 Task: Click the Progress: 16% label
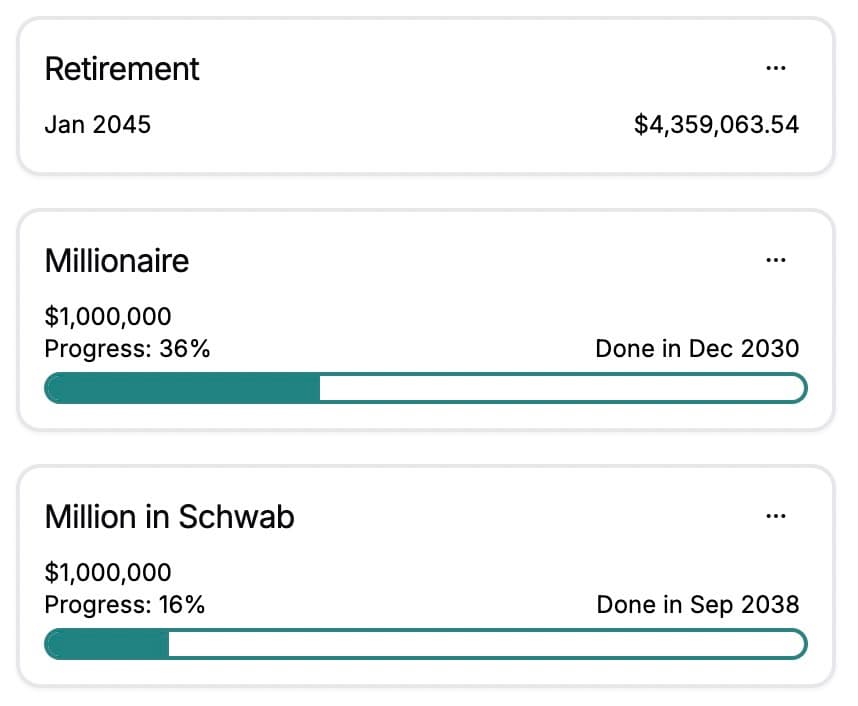point(125,605)
